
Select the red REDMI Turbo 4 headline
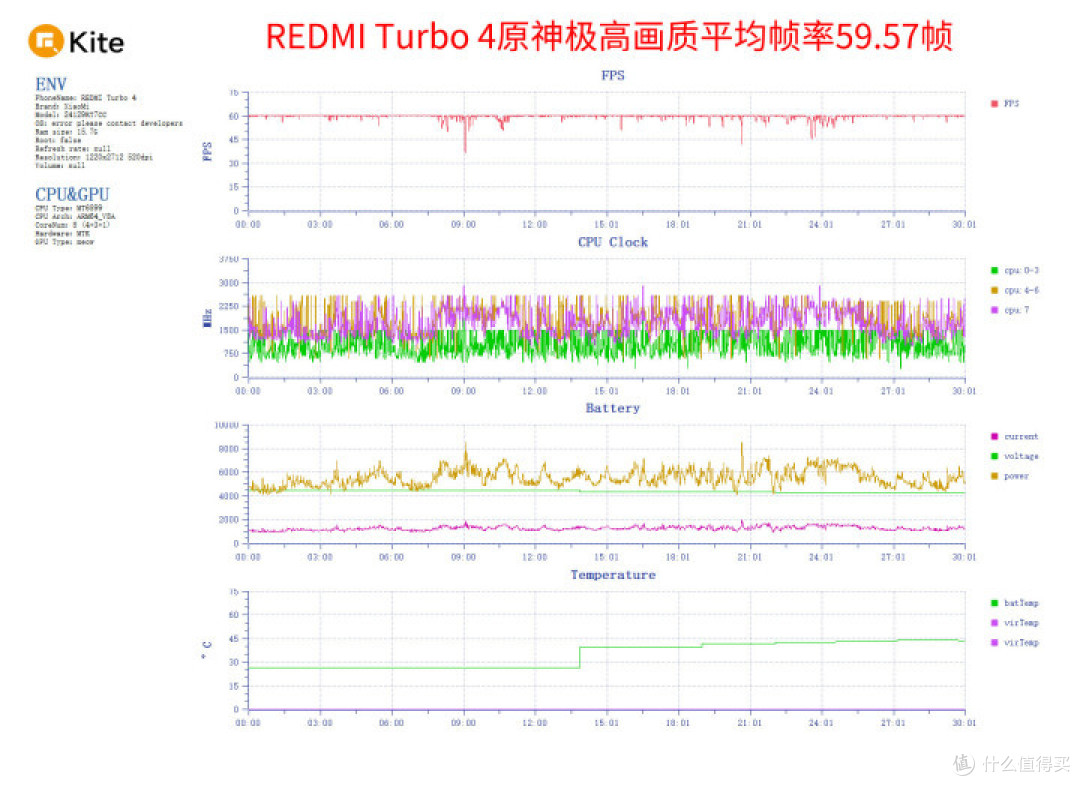(x=609, y=37)
